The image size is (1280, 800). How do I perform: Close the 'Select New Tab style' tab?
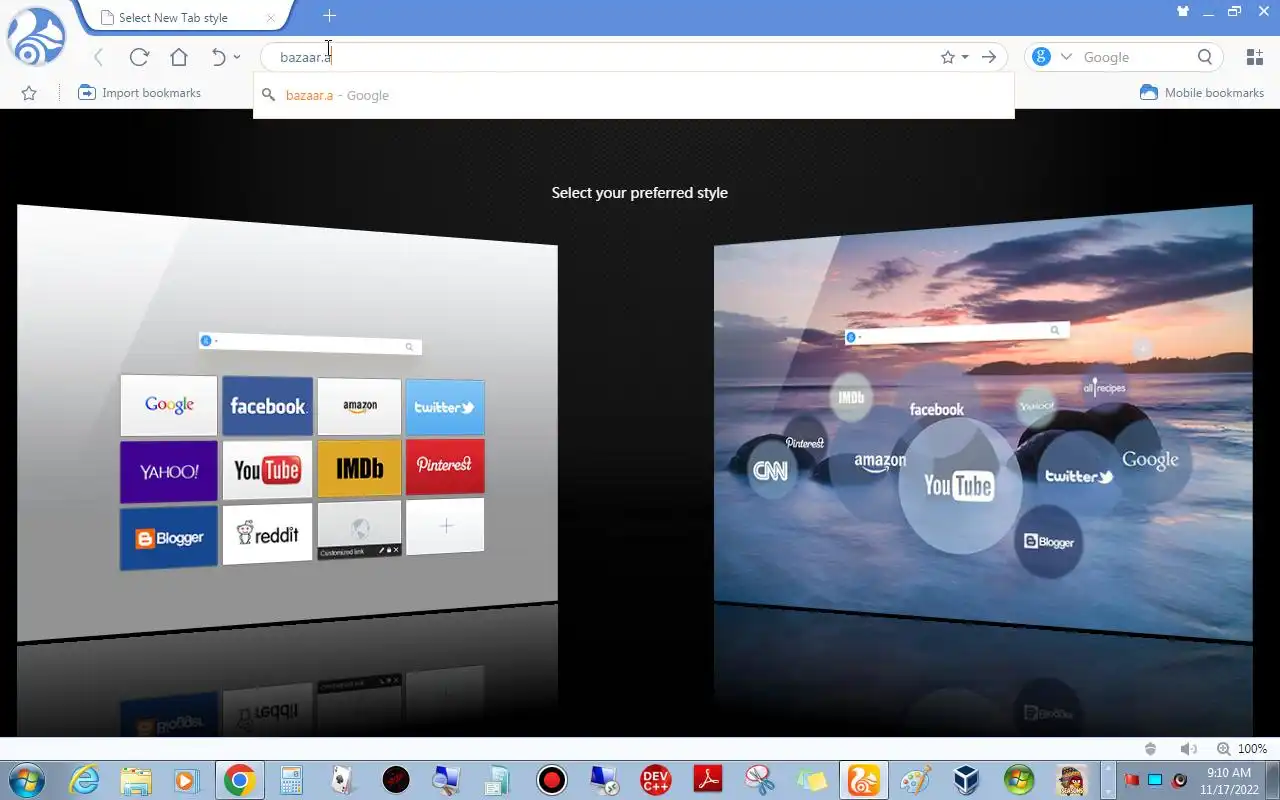pos(271,18)
